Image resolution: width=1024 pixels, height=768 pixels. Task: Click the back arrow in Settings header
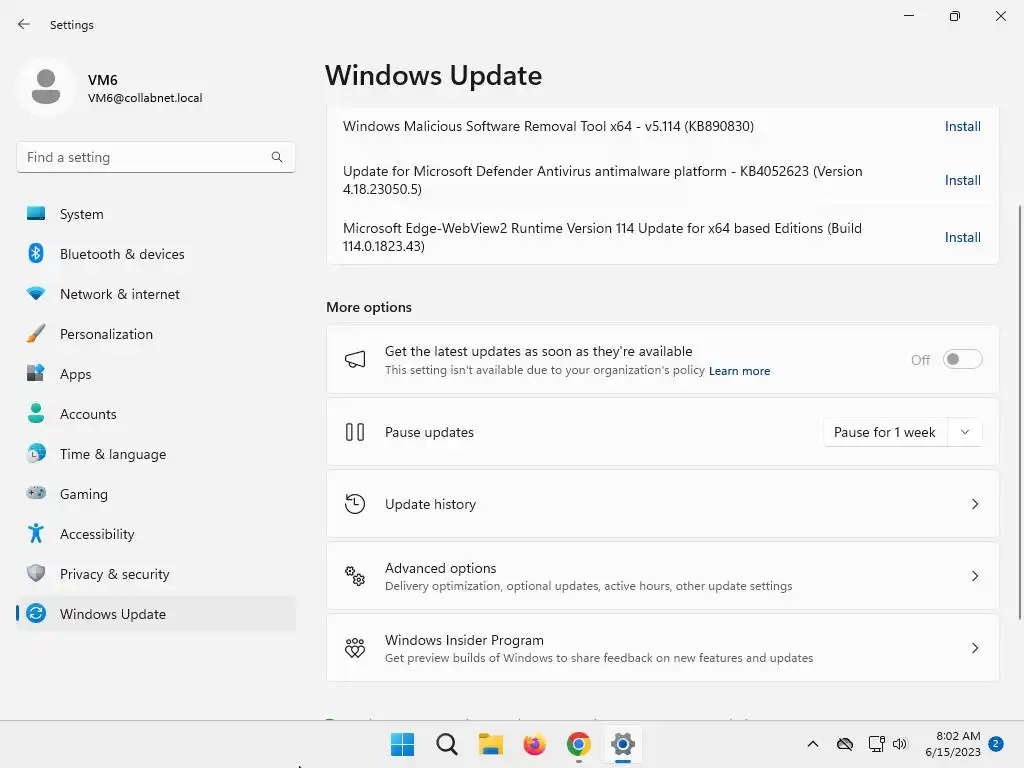pyautogui.click(x=24, y=24)
